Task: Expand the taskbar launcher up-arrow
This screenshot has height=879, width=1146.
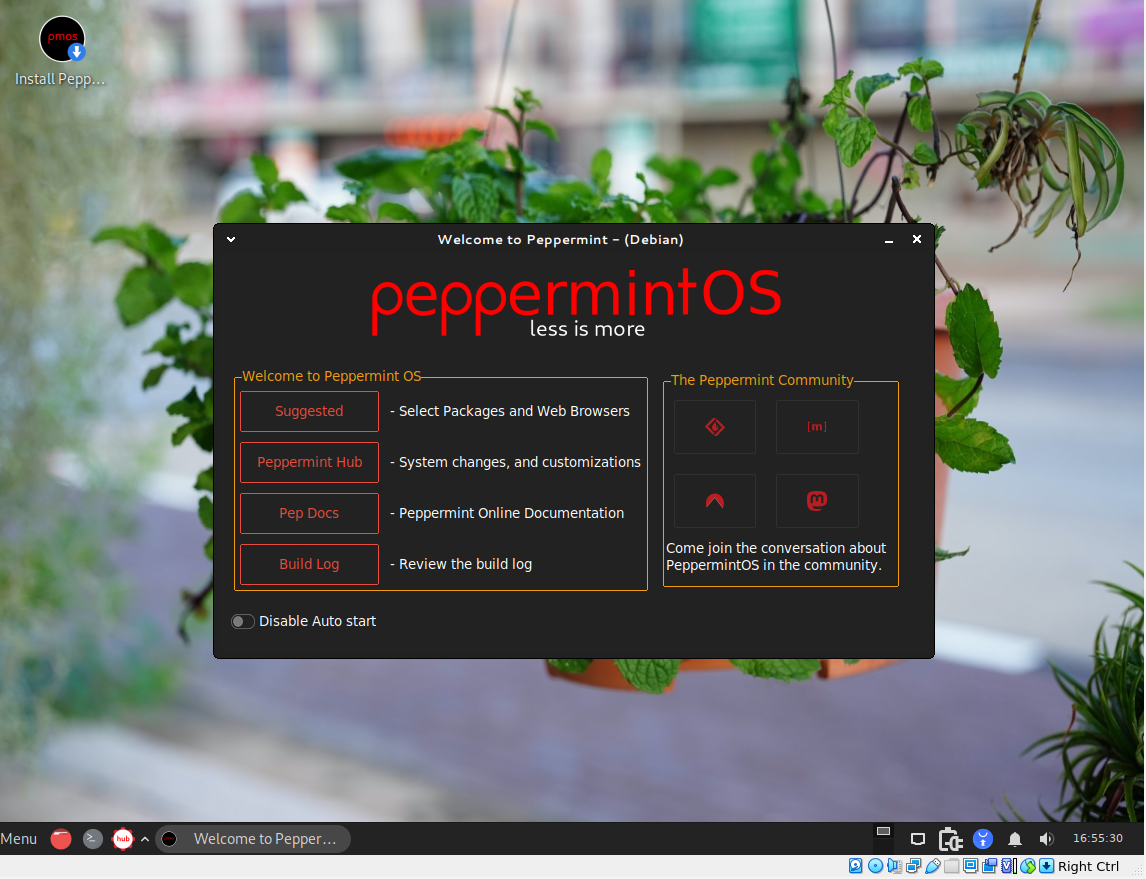Action: [145, 840]
